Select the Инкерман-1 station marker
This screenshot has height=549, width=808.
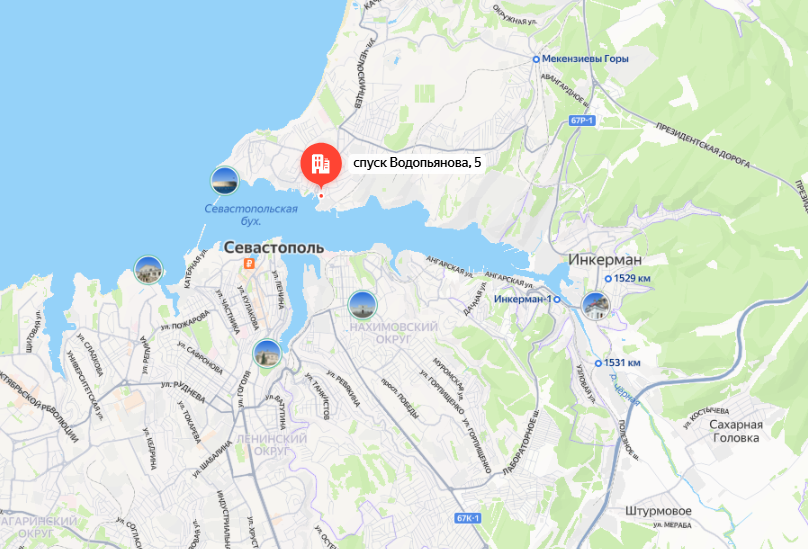pyautogui.click(x=557, y=300)
